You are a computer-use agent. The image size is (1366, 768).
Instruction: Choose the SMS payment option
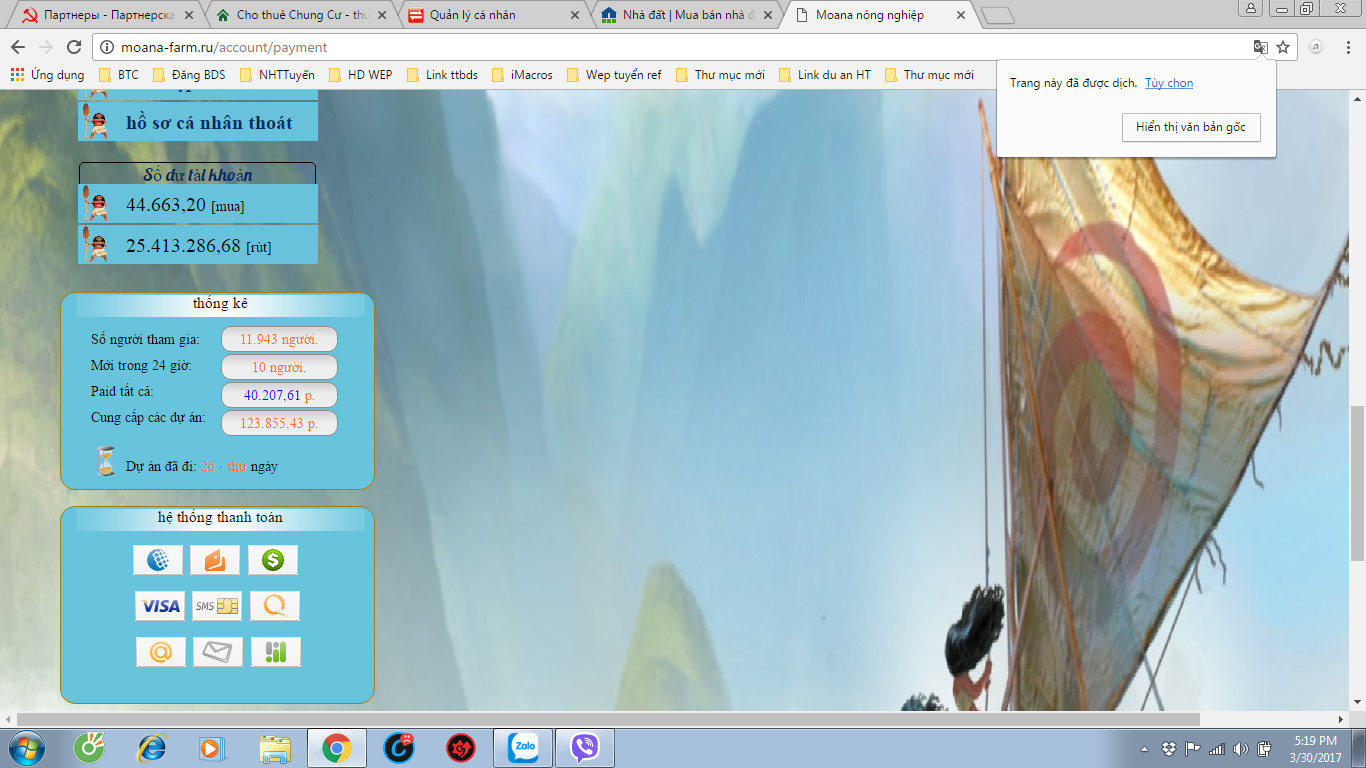[217, 606]
